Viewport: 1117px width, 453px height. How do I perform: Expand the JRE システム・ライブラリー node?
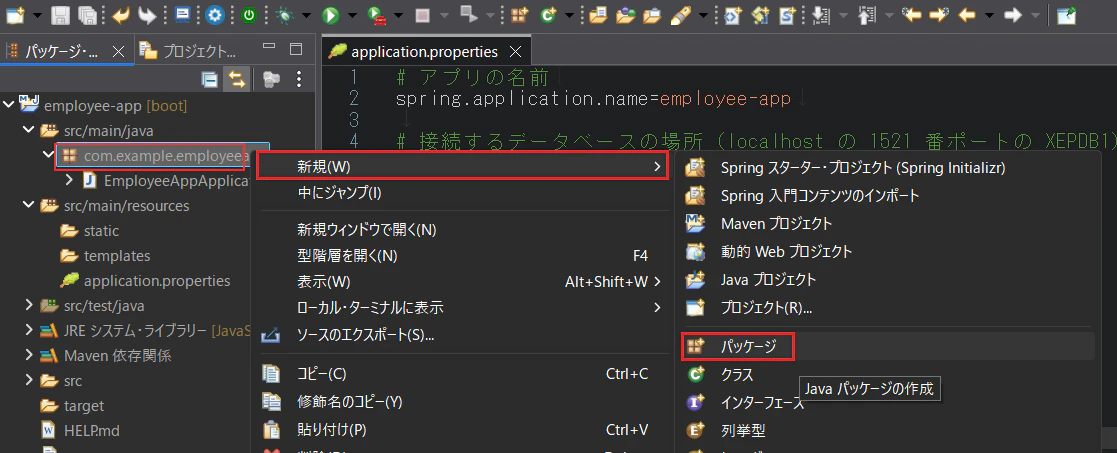[28, 330]
